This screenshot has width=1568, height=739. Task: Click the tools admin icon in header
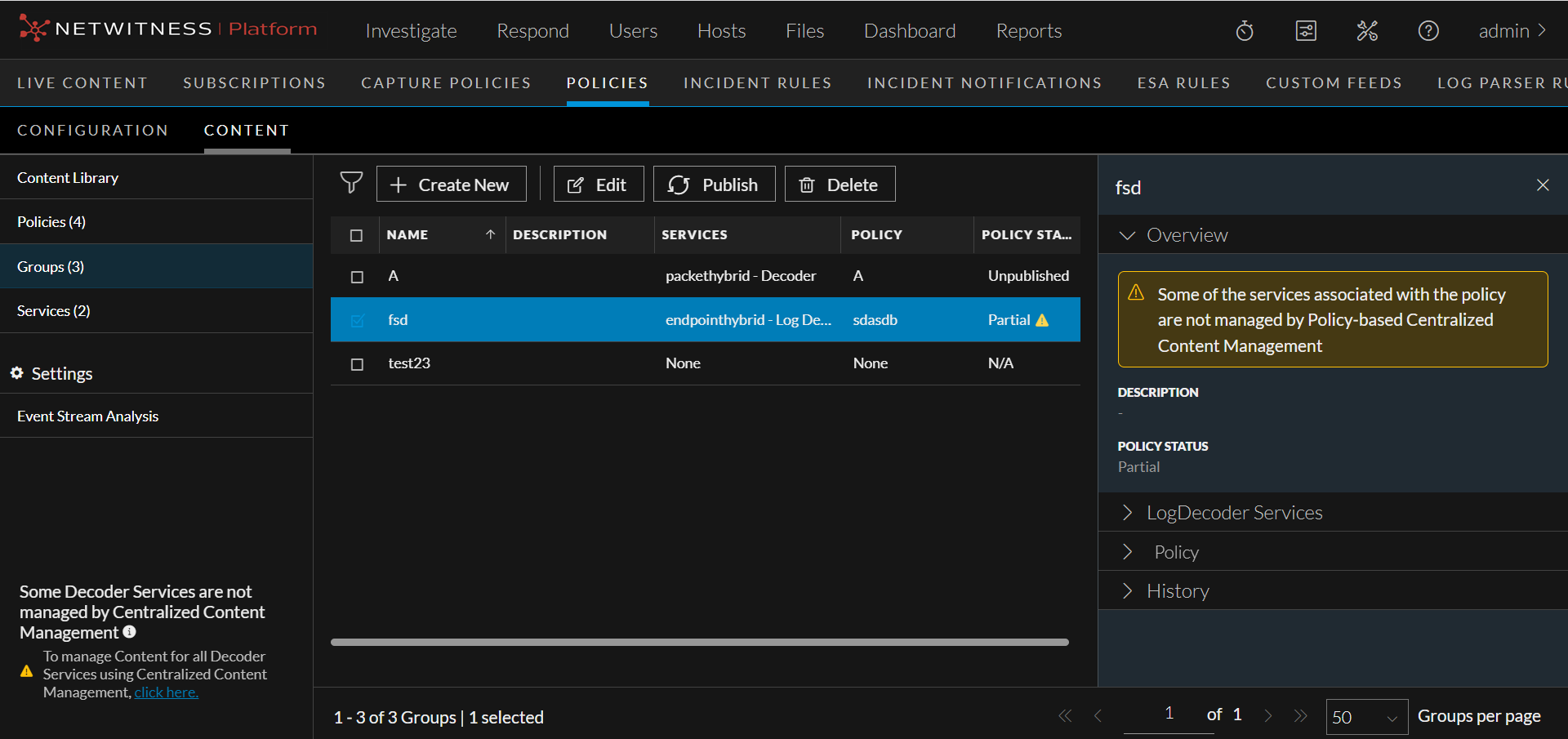(x=1367, y=31)
